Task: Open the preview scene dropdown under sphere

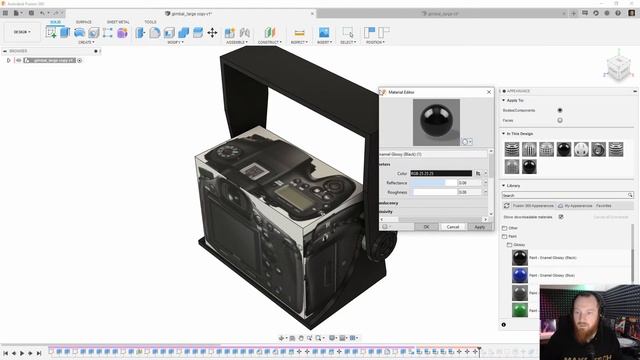Action: [467, 142]
